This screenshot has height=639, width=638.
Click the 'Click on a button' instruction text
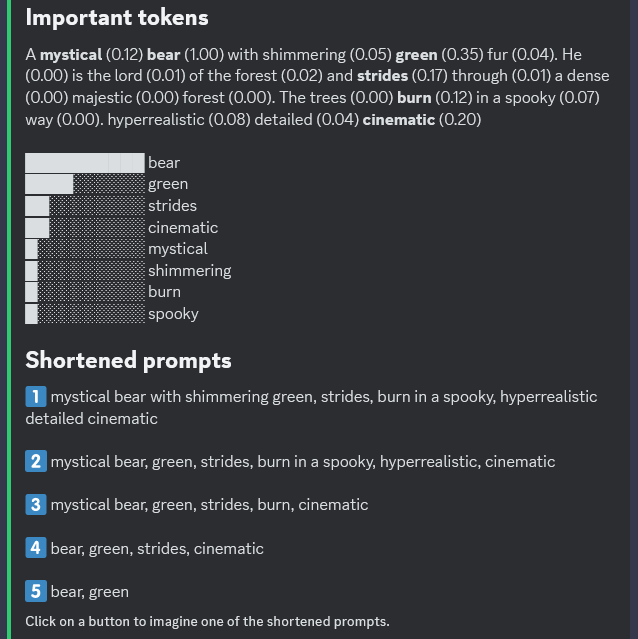pos(207,621)
